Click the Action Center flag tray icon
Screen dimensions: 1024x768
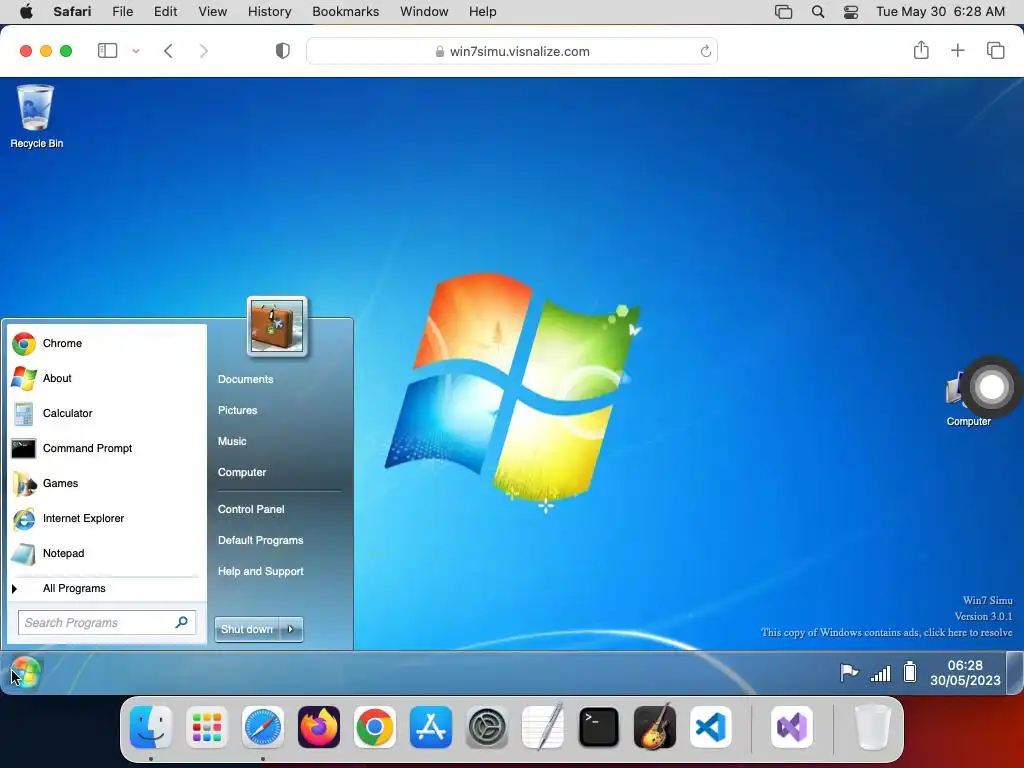pos(848,672)
